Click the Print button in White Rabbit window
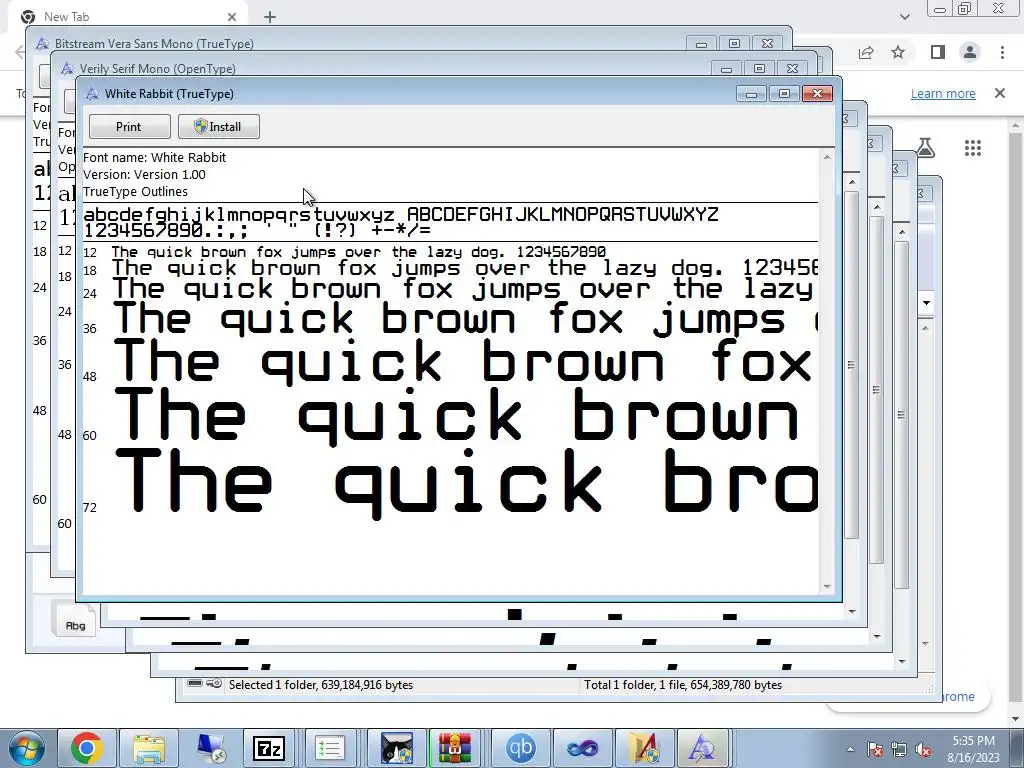 tap(129, 127)
